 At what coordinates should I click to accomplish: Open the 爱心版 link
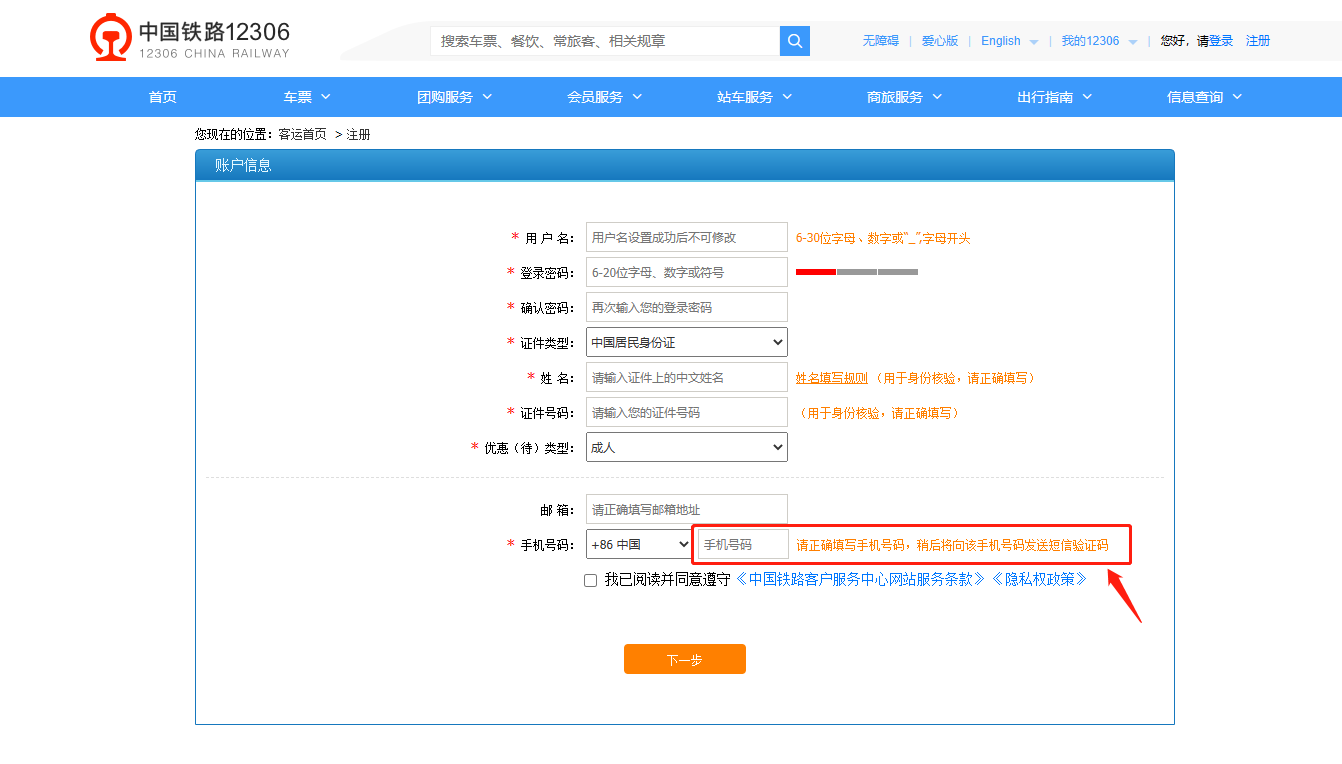click(940, 41)
